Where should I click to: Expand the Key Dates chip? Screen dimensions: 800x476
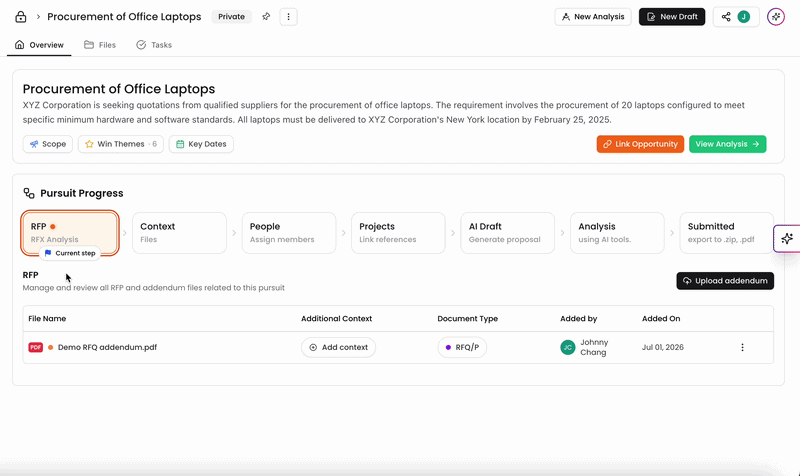pos(201,144)
